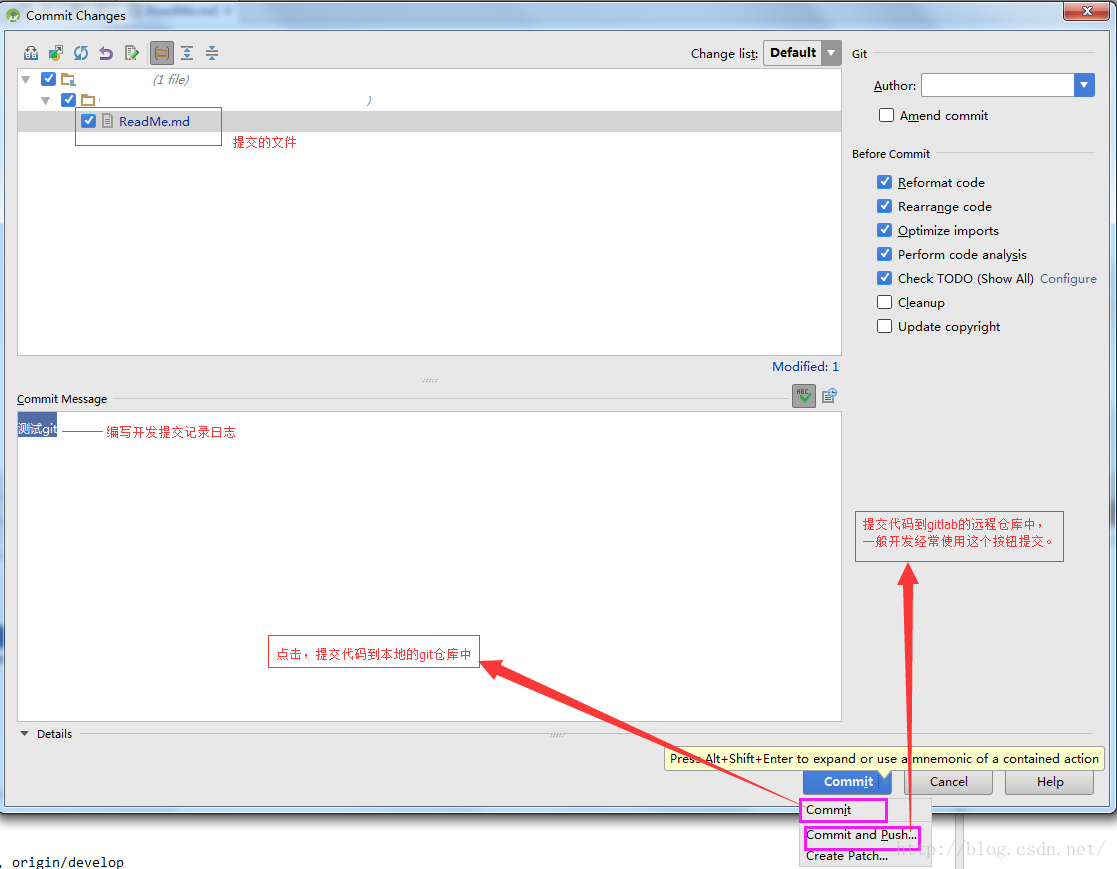Screen dimensions: 1117x869
Task: Click inside the Commit Message text area
Action: (x=429, y=566)
